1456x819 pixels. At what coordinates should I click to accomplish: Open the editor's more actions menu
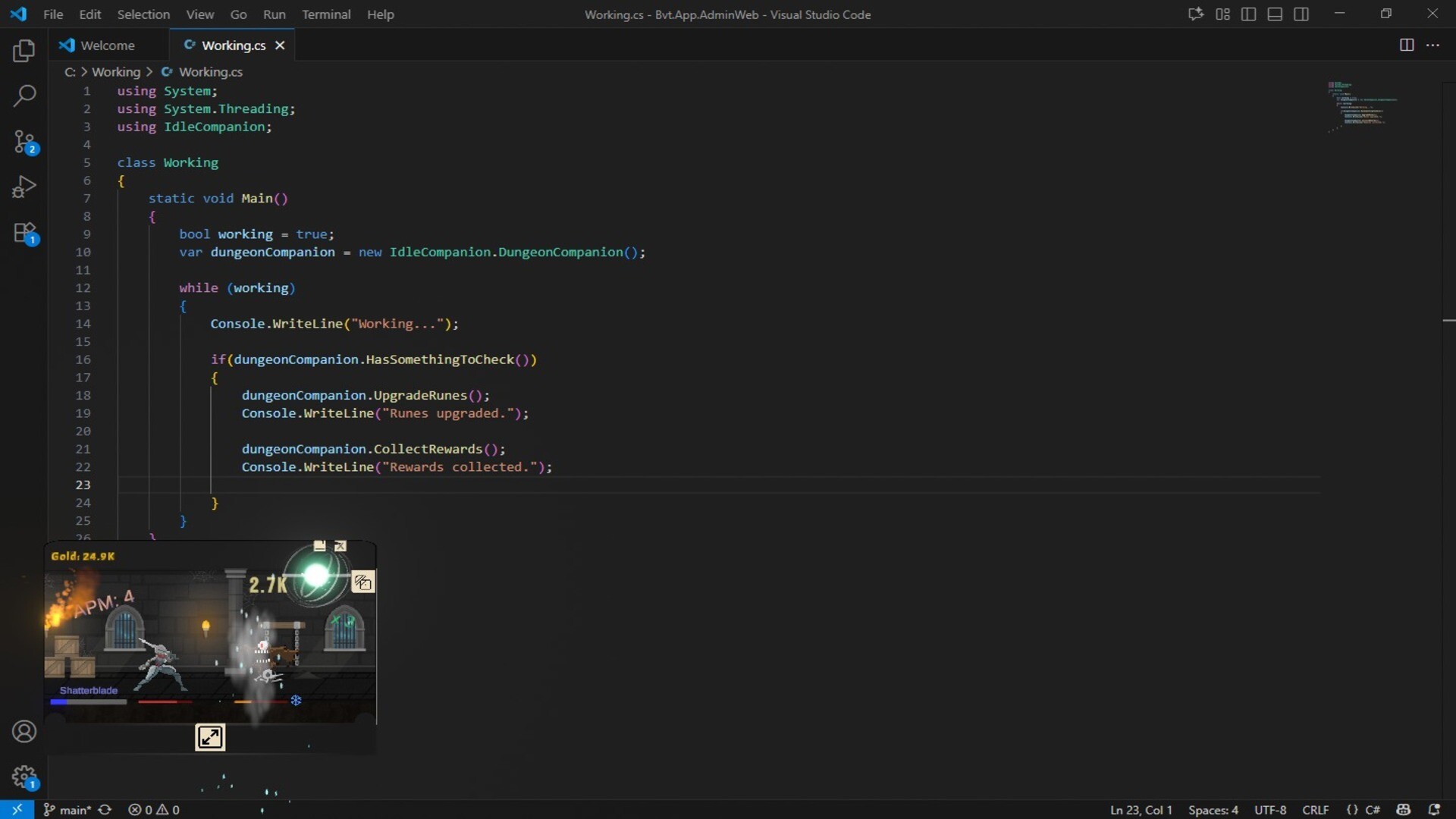coord(1434,45)
